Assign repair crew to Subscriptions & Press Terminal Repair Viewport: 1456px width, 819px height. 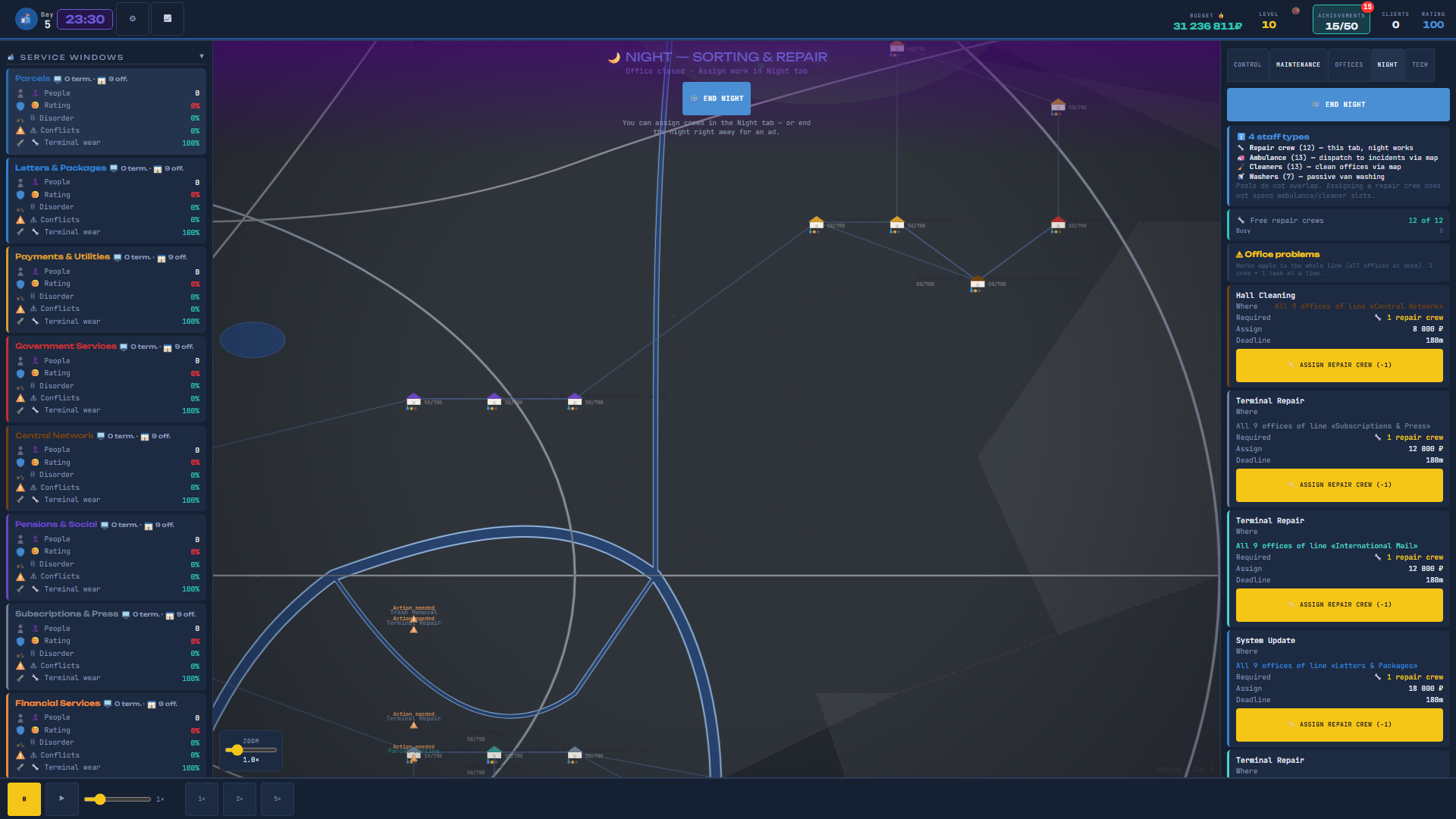click(x=1339, y=485)
